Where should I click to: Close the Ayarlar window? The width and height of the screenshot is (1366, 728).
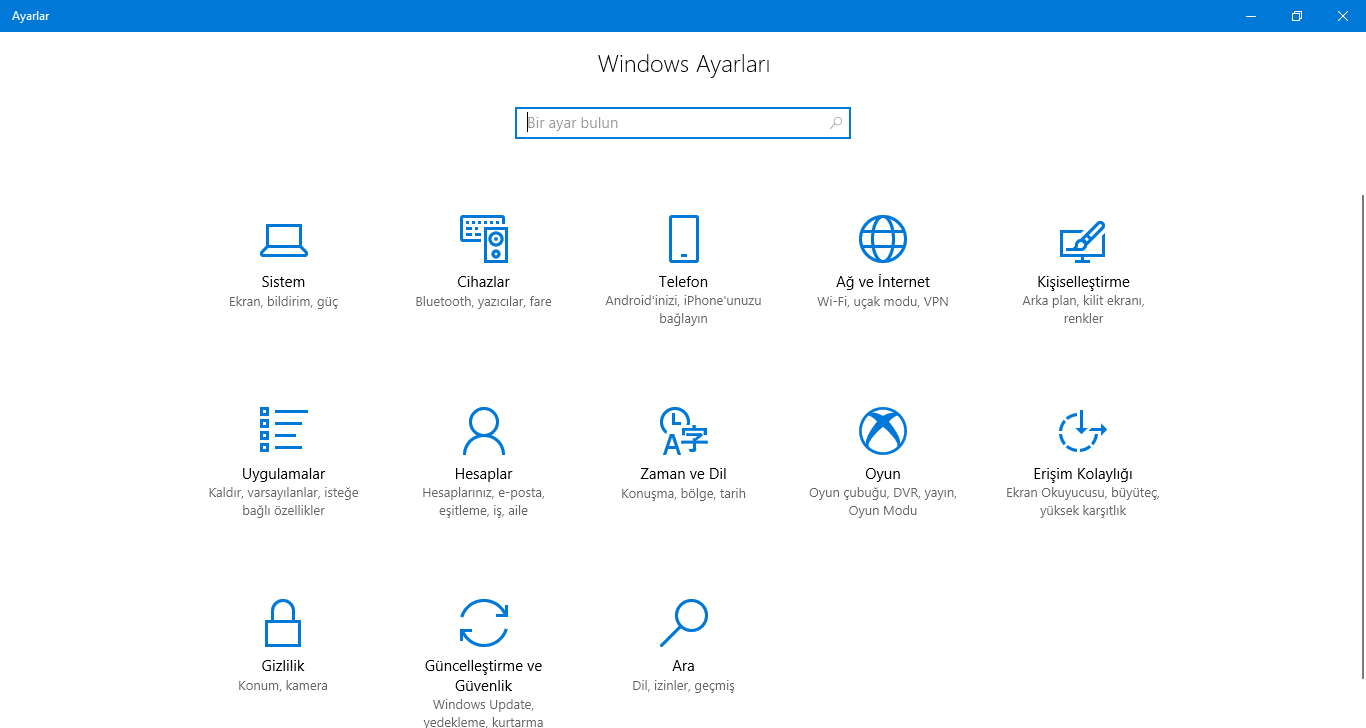(1343, 16)
